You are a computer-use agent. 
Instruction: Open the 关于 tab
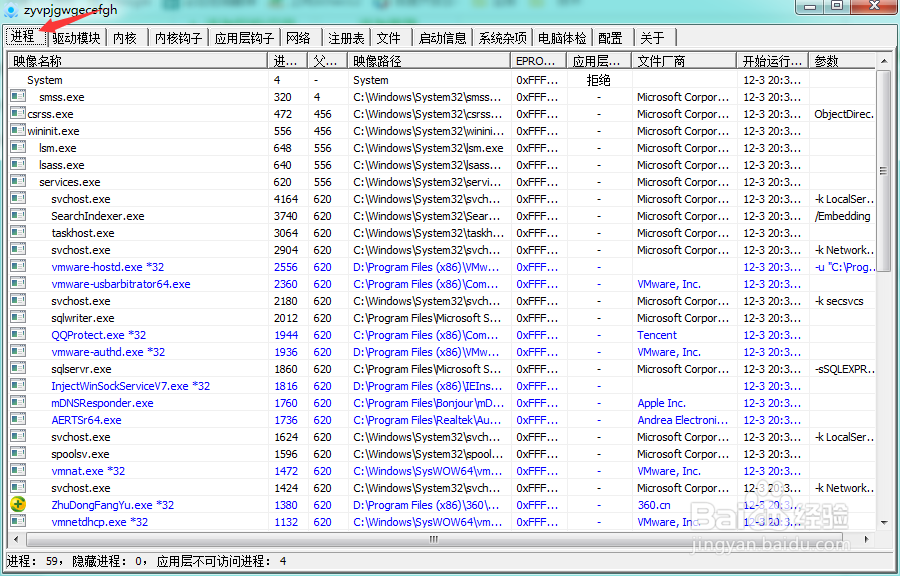[653, 38]
